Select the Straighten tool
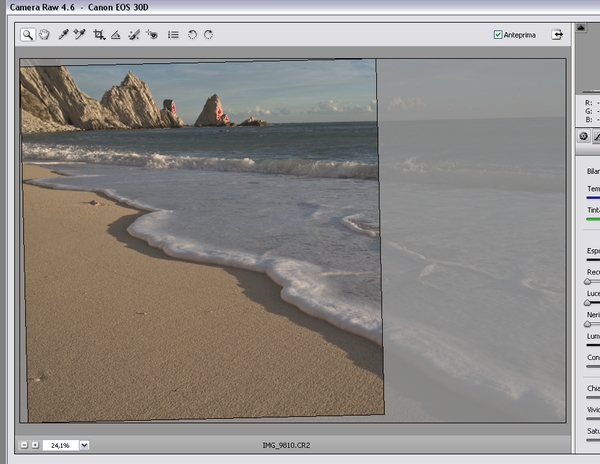Viewport: 600px width, 464px height. (116, 35)
